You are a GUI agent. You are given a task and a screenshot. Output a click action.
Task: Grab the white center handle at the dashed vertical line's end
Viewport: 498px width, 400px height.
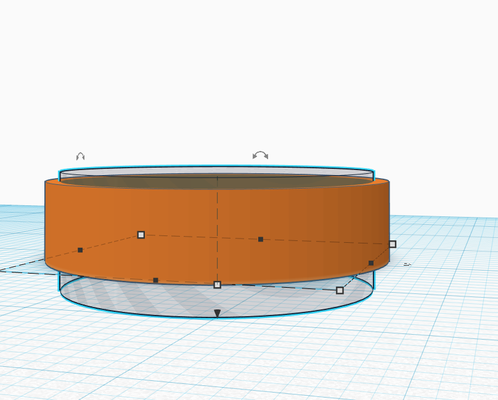click(217, 285)
